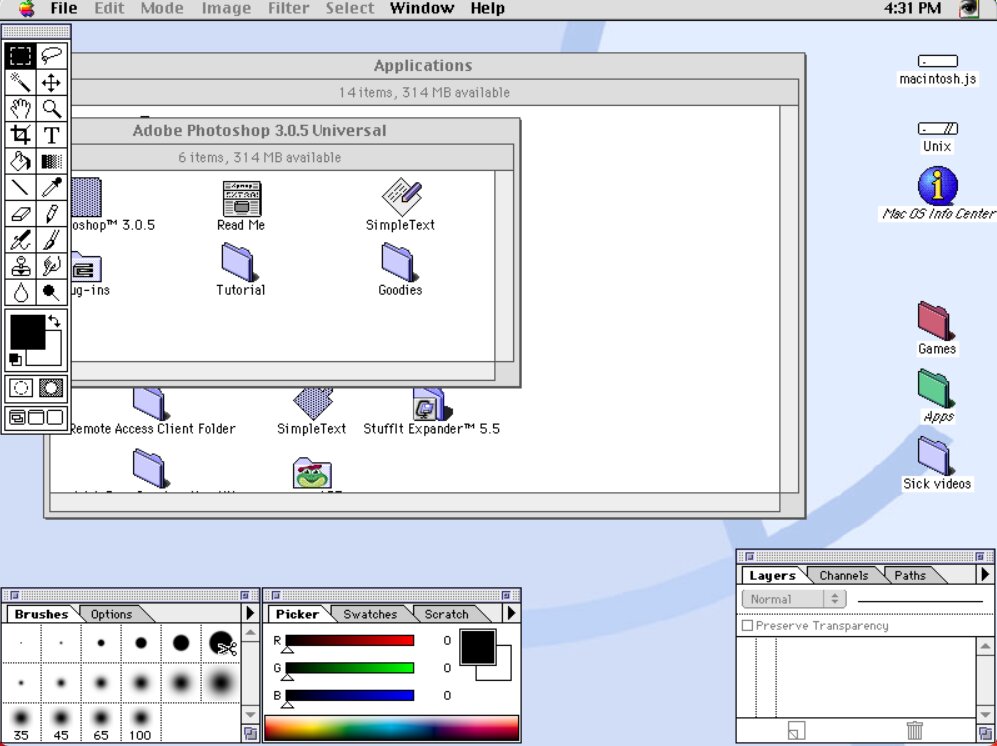Select the Eraser tool
The image size is (997, 746).
coord(20,214)
